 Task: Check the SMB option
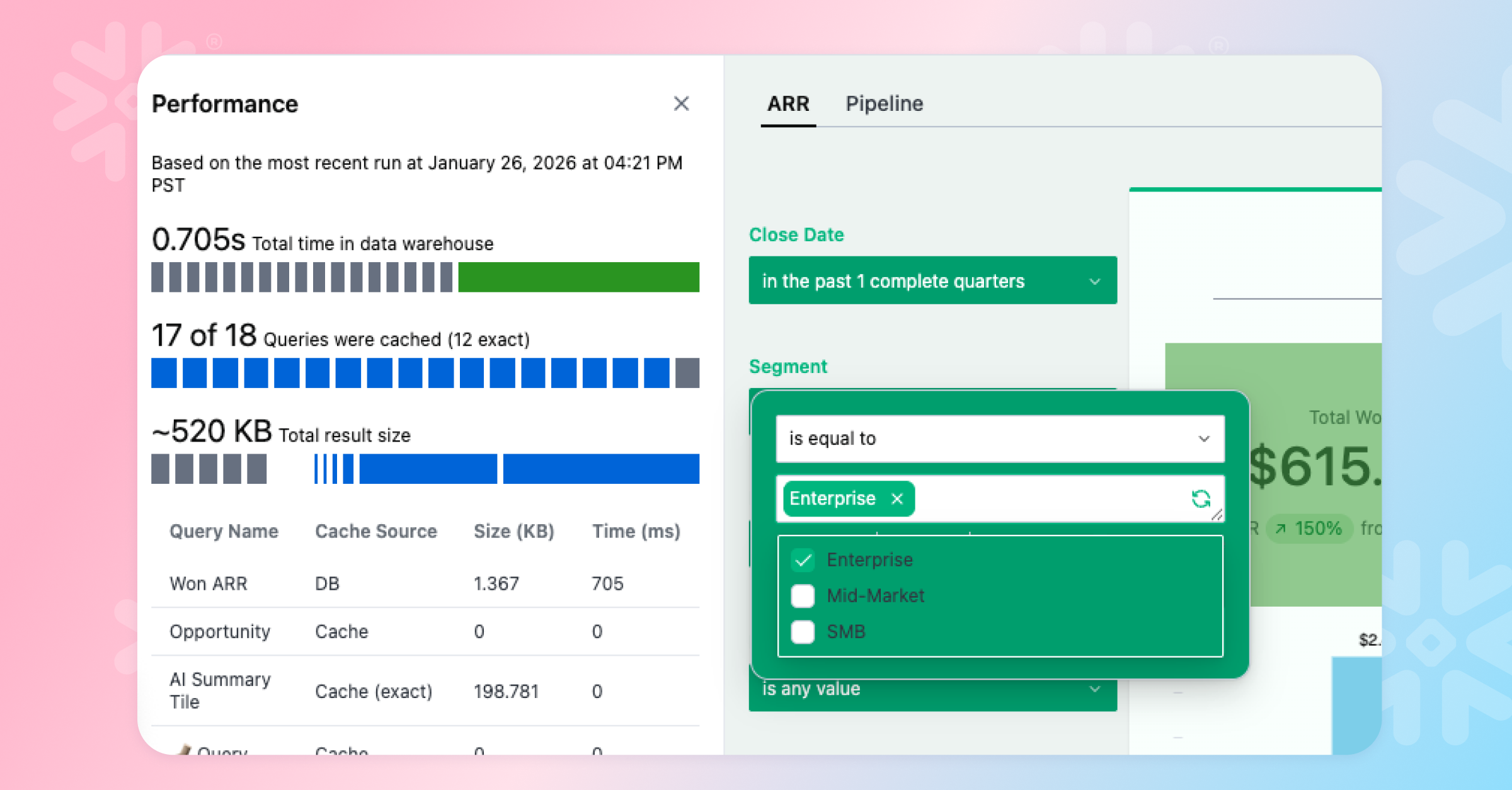click(x=803, y=632)
